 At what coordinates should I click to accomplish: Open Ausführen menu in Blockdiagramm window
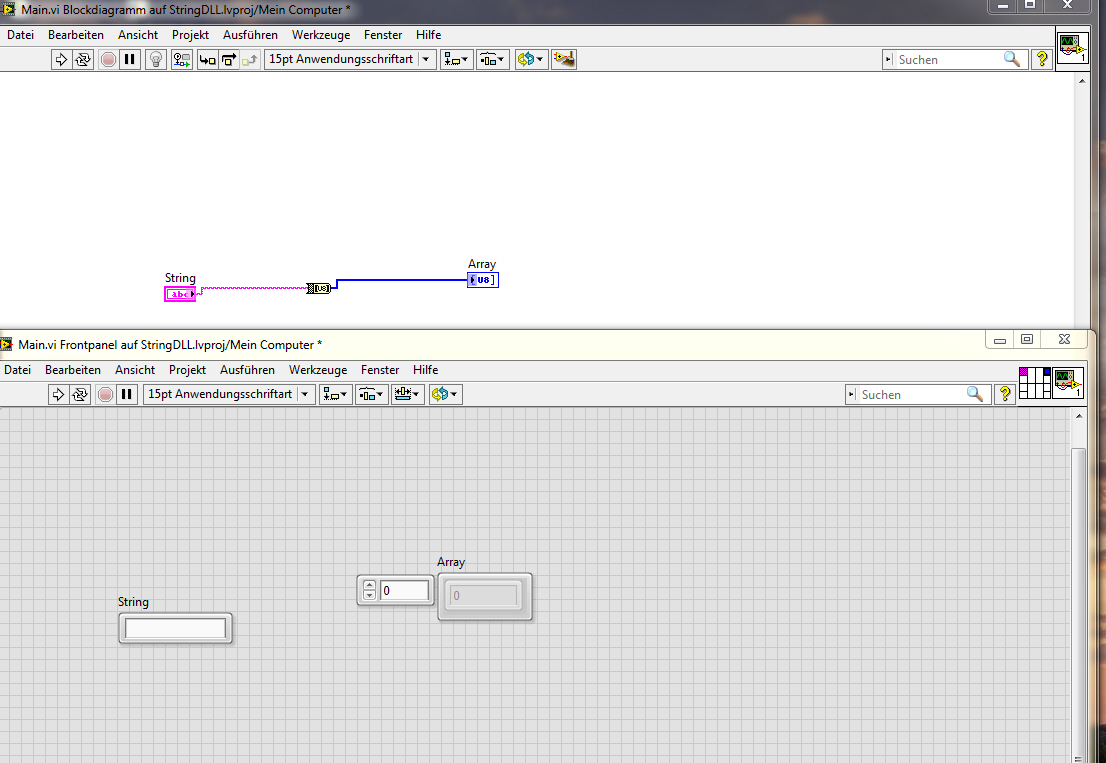[x=250, y=35]
